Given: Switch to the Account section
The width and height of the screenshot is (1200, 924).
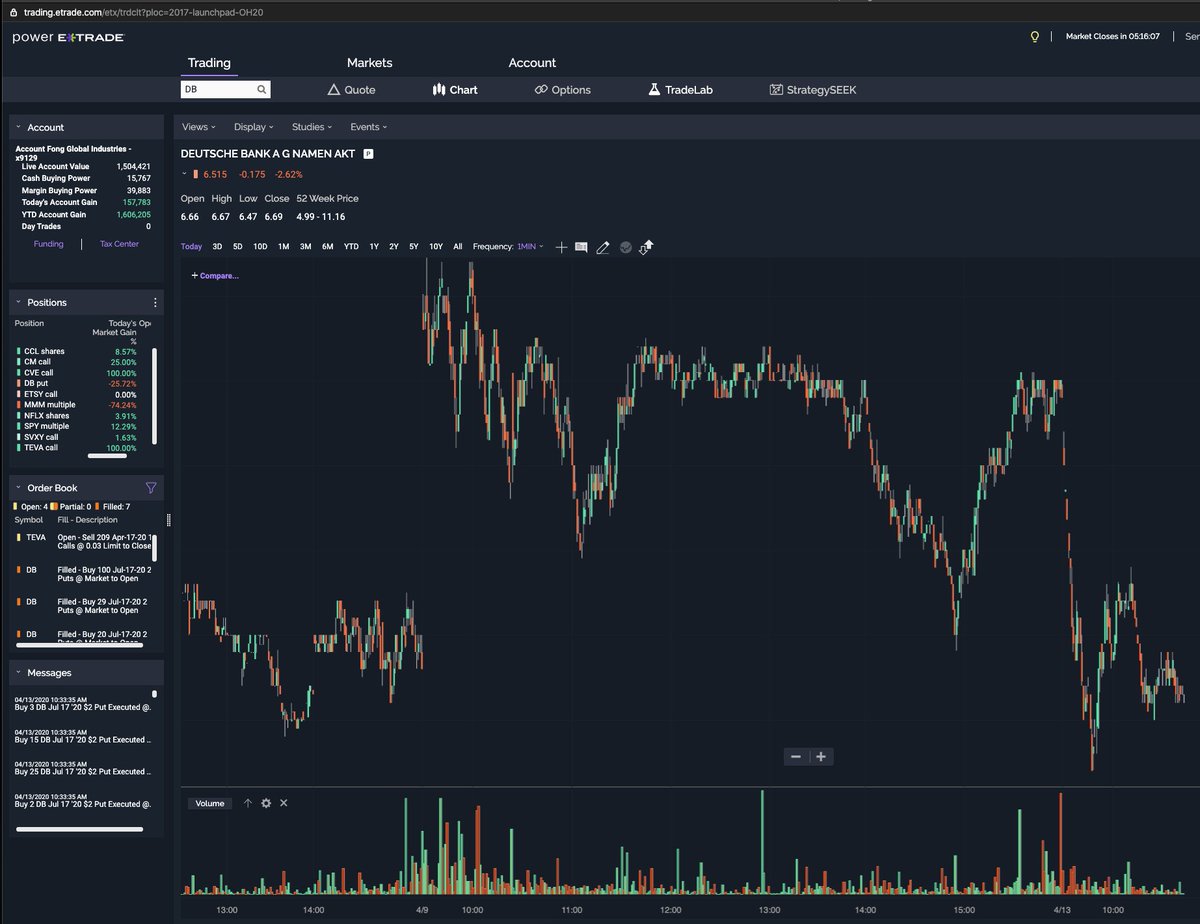Looking at the screenshot, I should click(532, 62).
